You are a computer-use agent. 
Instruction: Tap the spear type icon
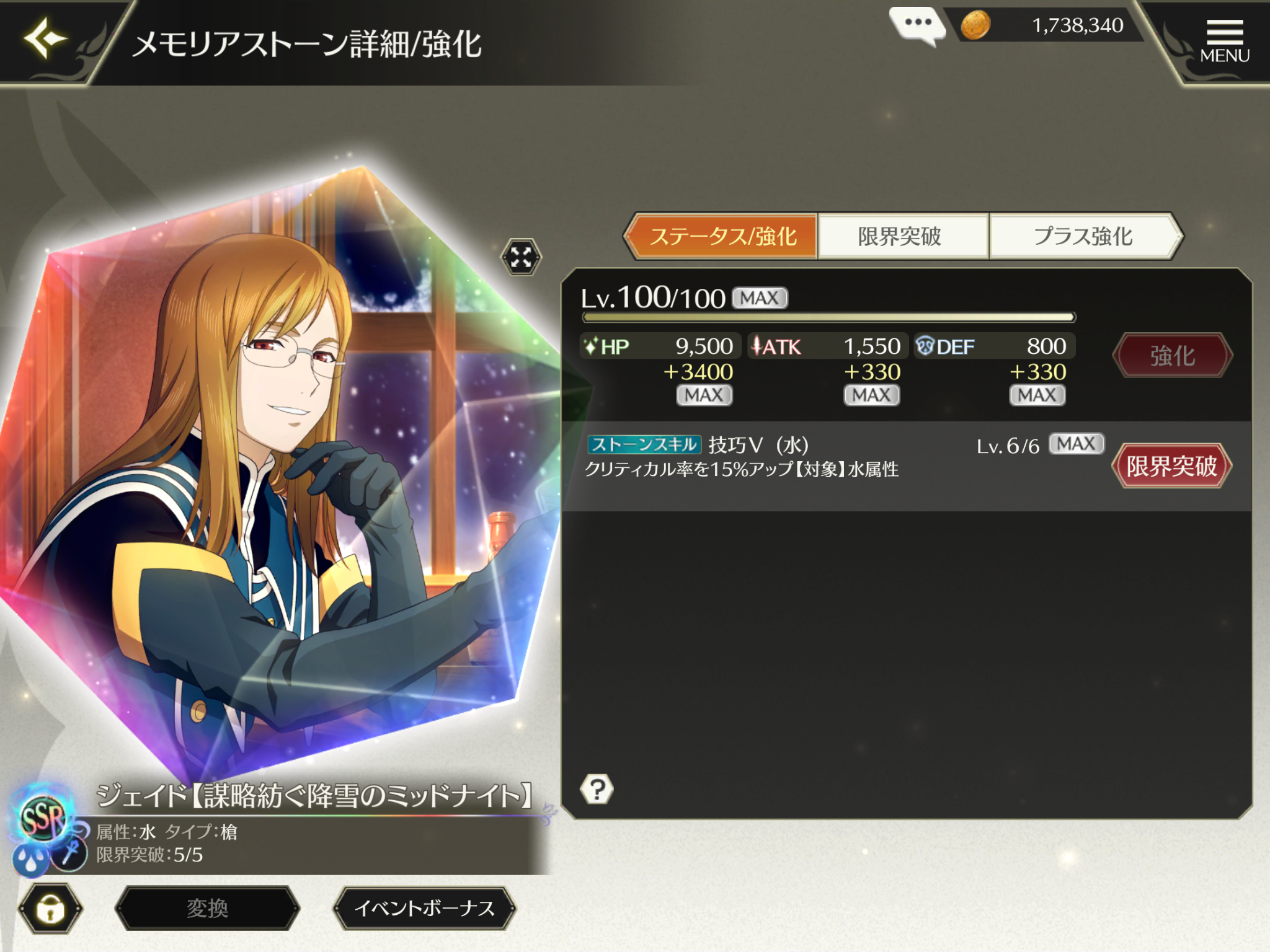point(68,854)
